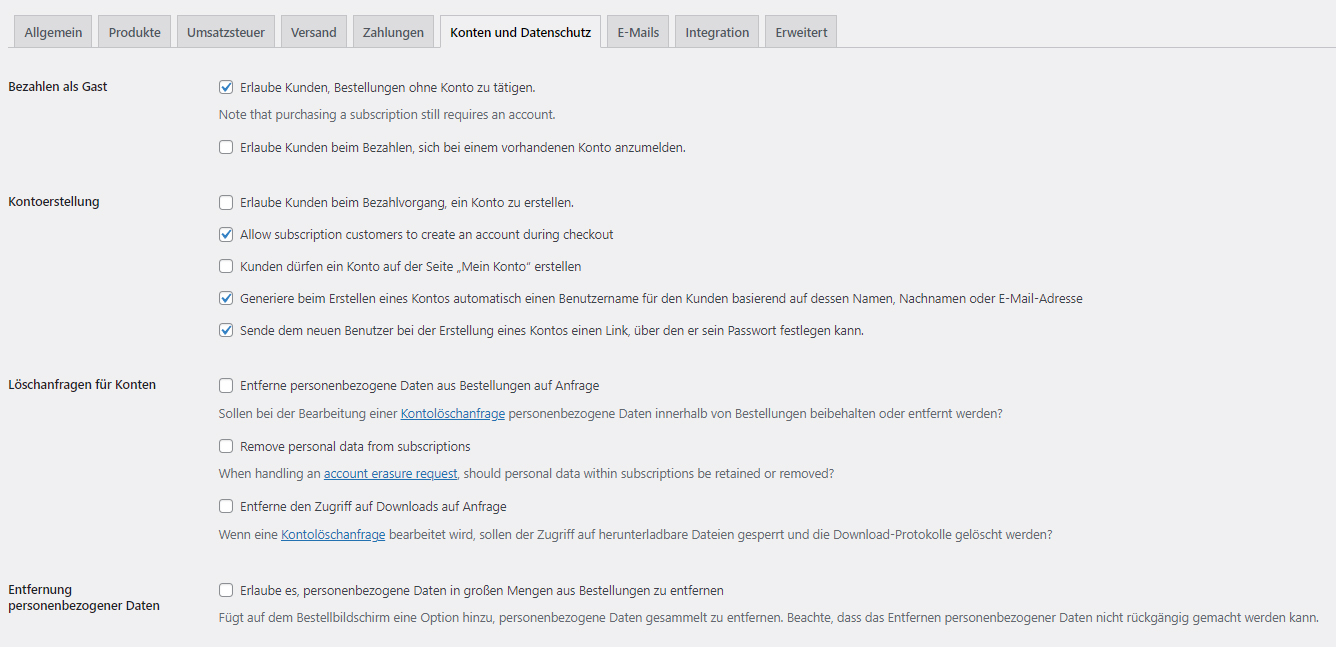Click the 'Bezahlen als Gast' heading
The width and height of the screenshot is (1336, 647).
58,87
